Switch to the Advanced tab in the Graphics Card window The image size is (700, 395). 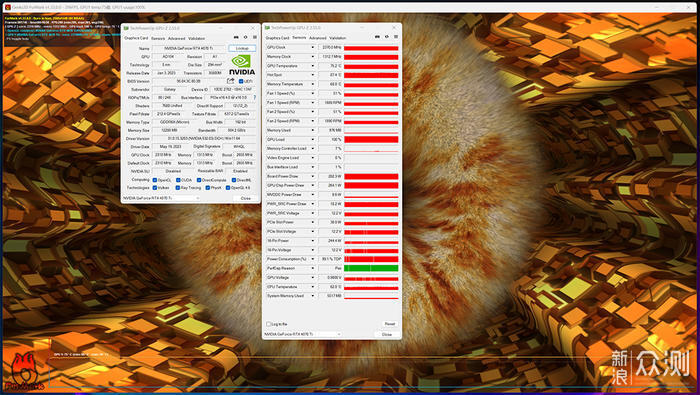176,38
